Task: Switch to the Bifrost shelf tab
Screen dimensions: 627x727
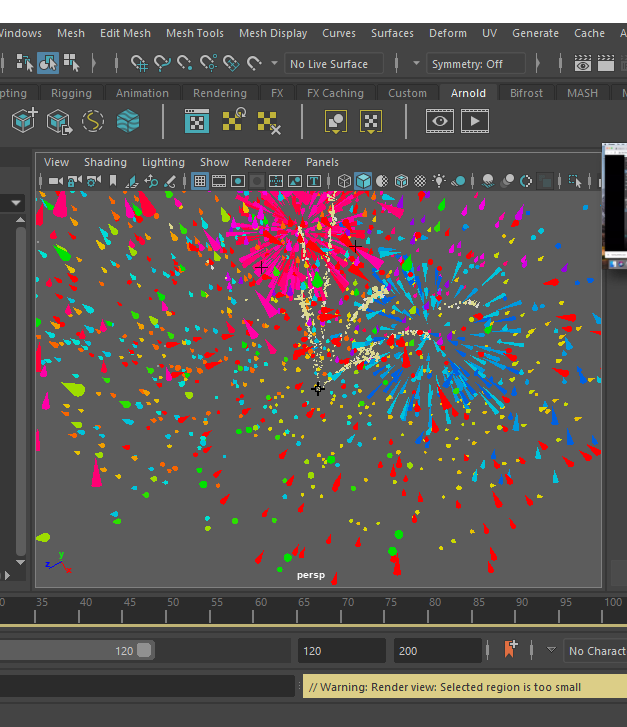Action: 526,93
